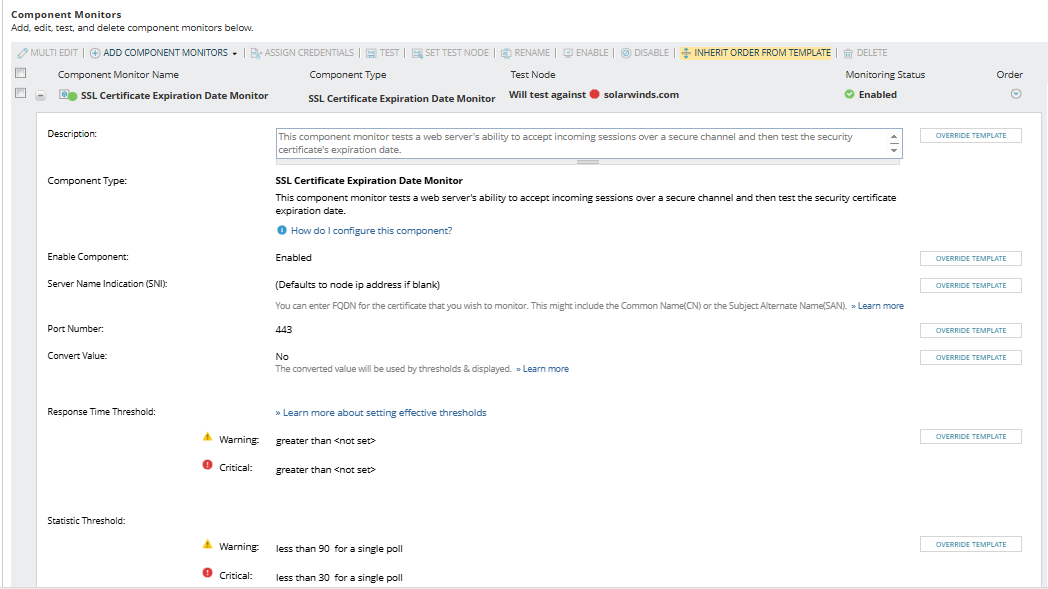Image resolution: width=1048 pixels, height=589 pixels.
Task: Click the Delete trash icon
Action: click(848, 53)
